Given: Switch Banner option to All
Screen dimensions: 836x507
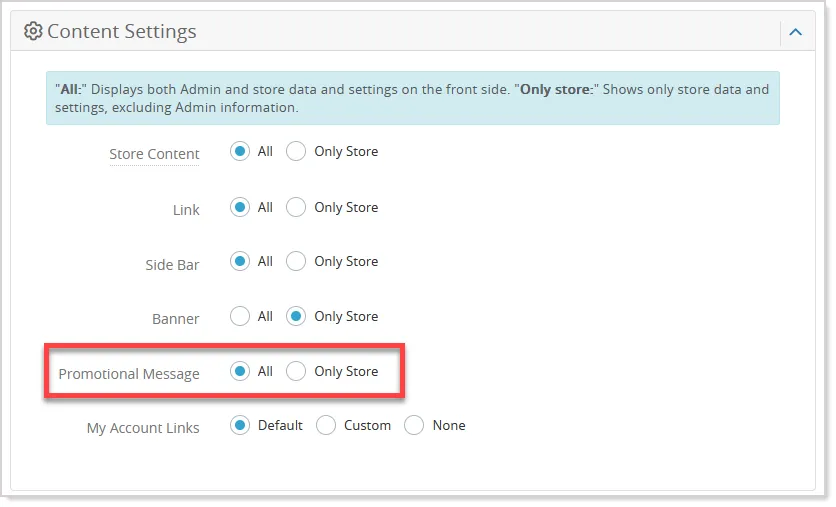Looking at the screenshot, I should 240,316.
